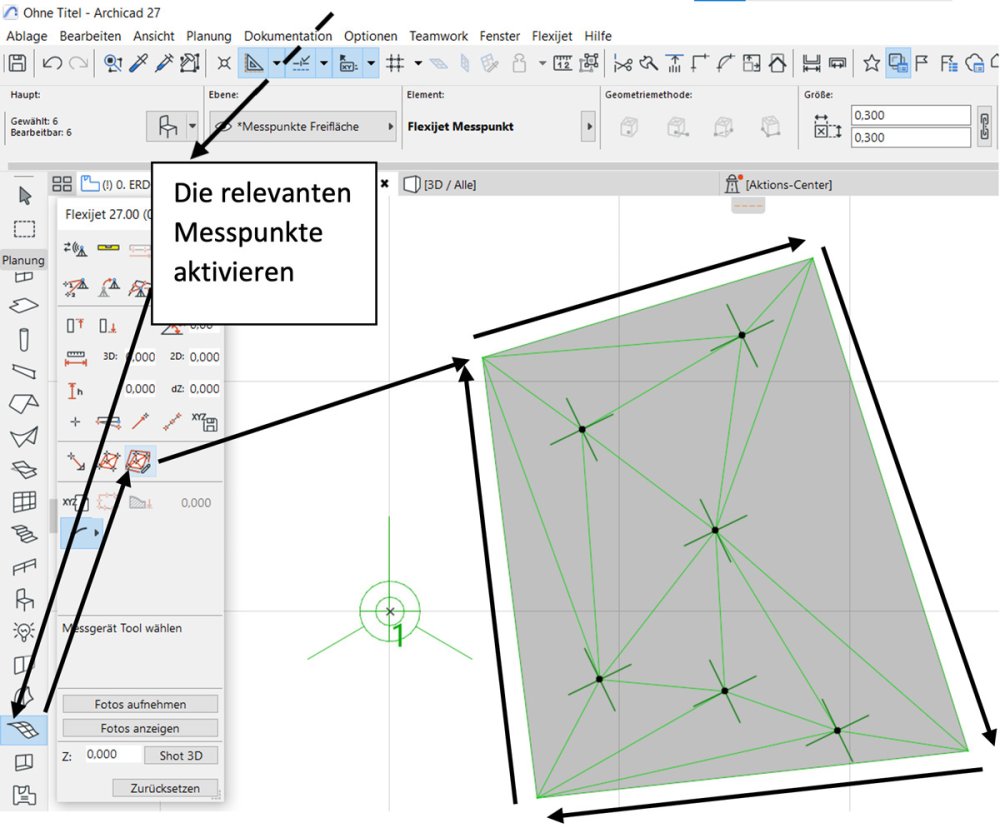
Task: Undo the last action
Action: [52, 63]
